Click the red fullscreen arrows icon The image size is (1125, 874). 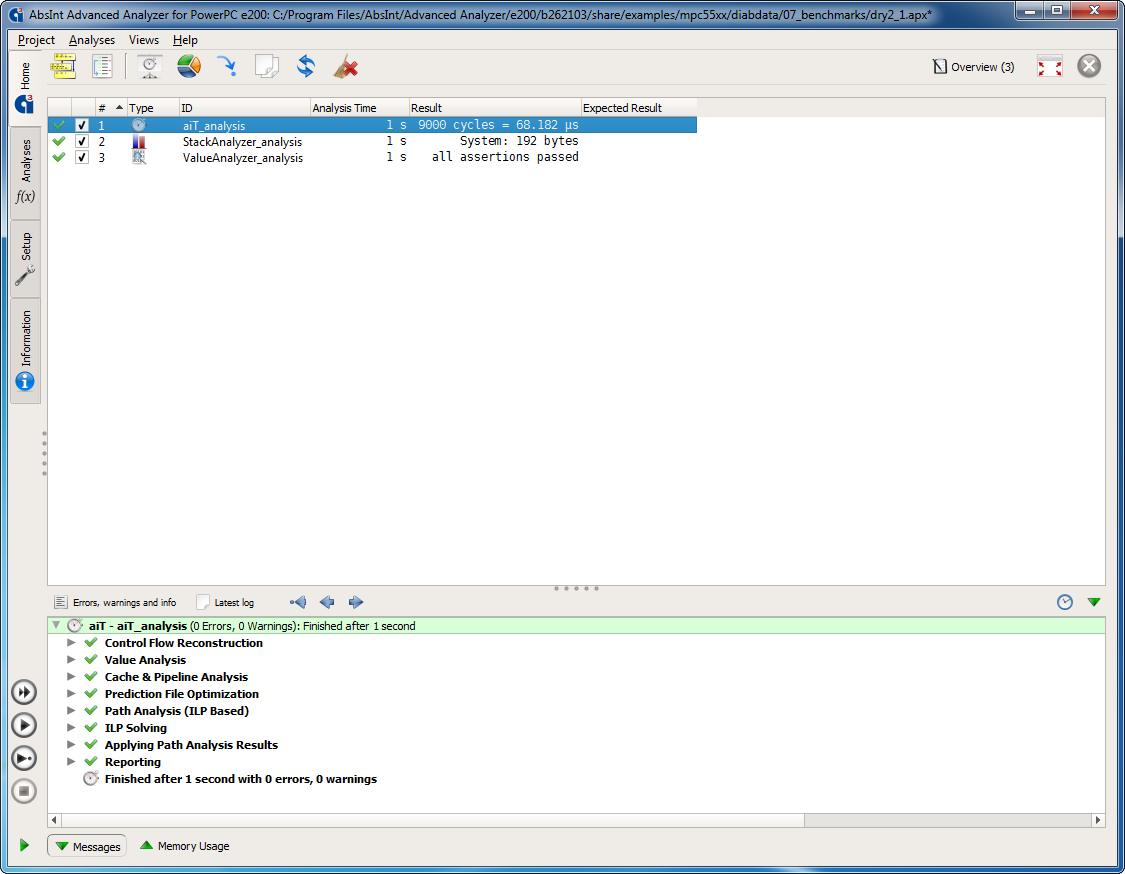[x=1050, y=67]
